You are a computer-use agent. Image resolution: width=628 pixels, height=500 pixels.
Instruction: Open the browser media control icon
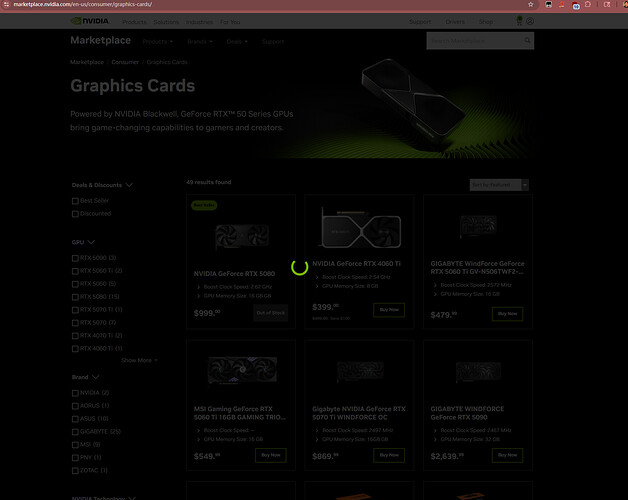[x=608, y=4]
